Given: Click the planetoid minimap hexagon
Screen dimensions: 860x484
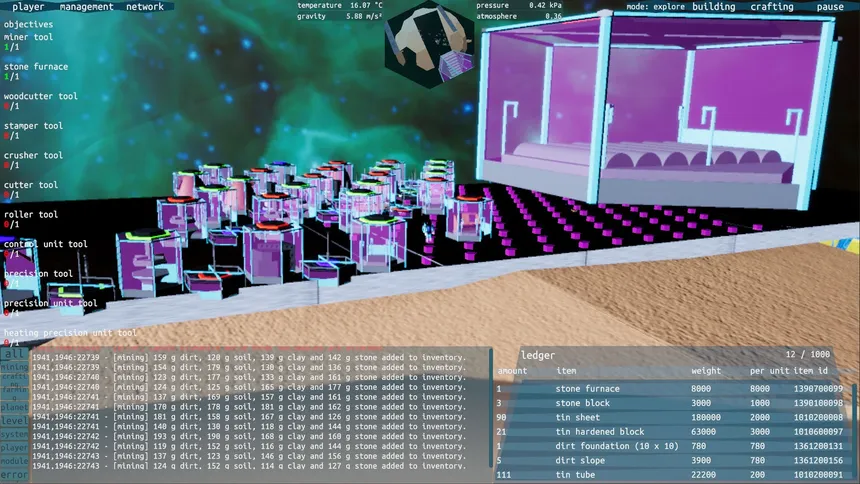Looking at the screenshot, I should (x=429, y=45).
